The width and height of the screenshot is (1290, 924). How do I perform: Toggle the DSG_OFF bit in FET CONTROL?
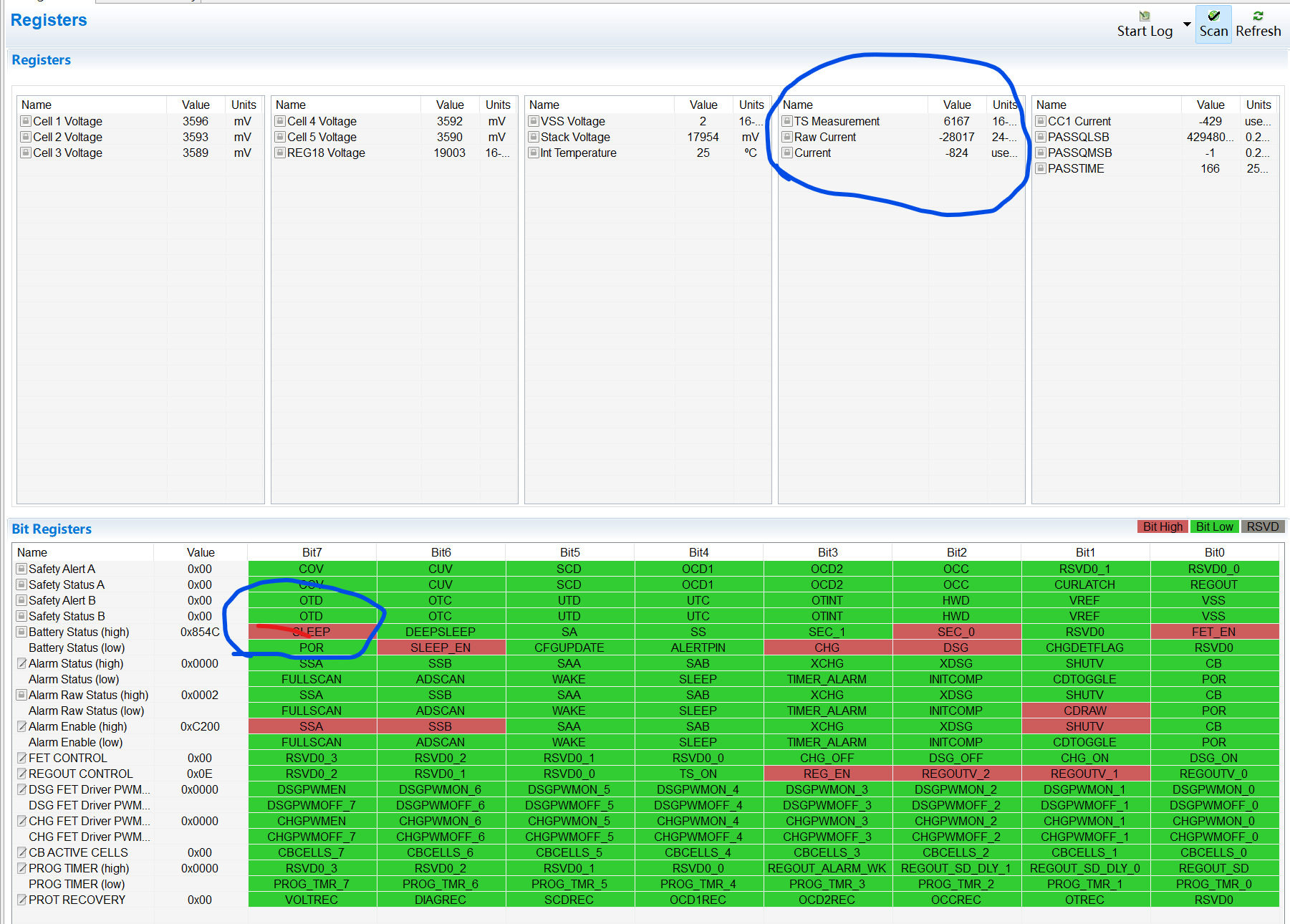(x=956, y=758)
